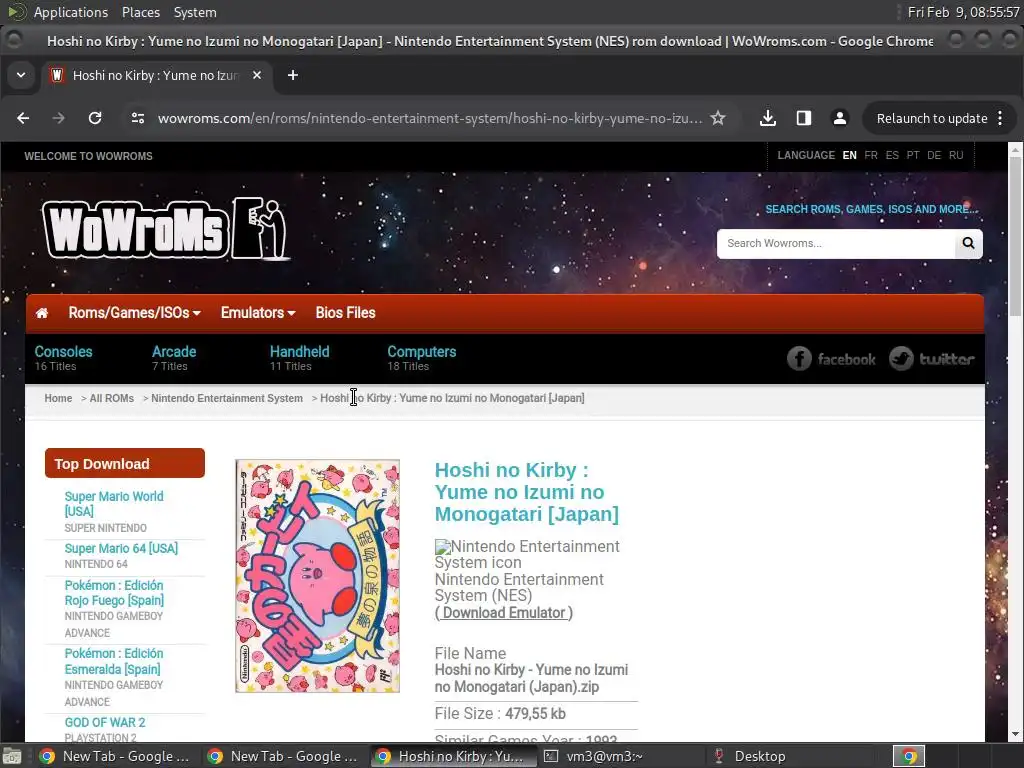Click the search magnifier button

(968, 244)
